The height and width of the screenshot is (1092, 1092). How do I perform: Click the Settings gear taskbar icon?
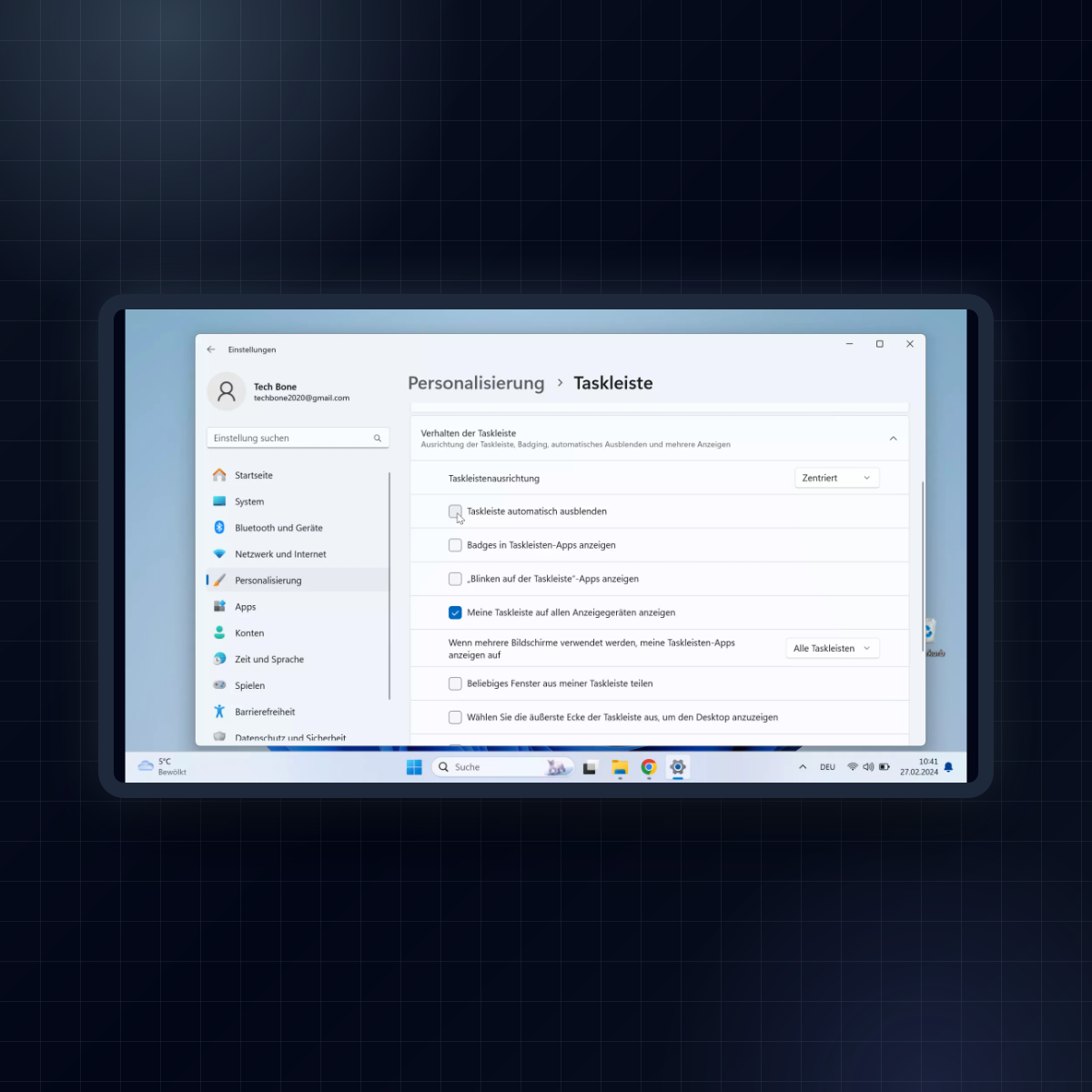click(x=678, y=767)
